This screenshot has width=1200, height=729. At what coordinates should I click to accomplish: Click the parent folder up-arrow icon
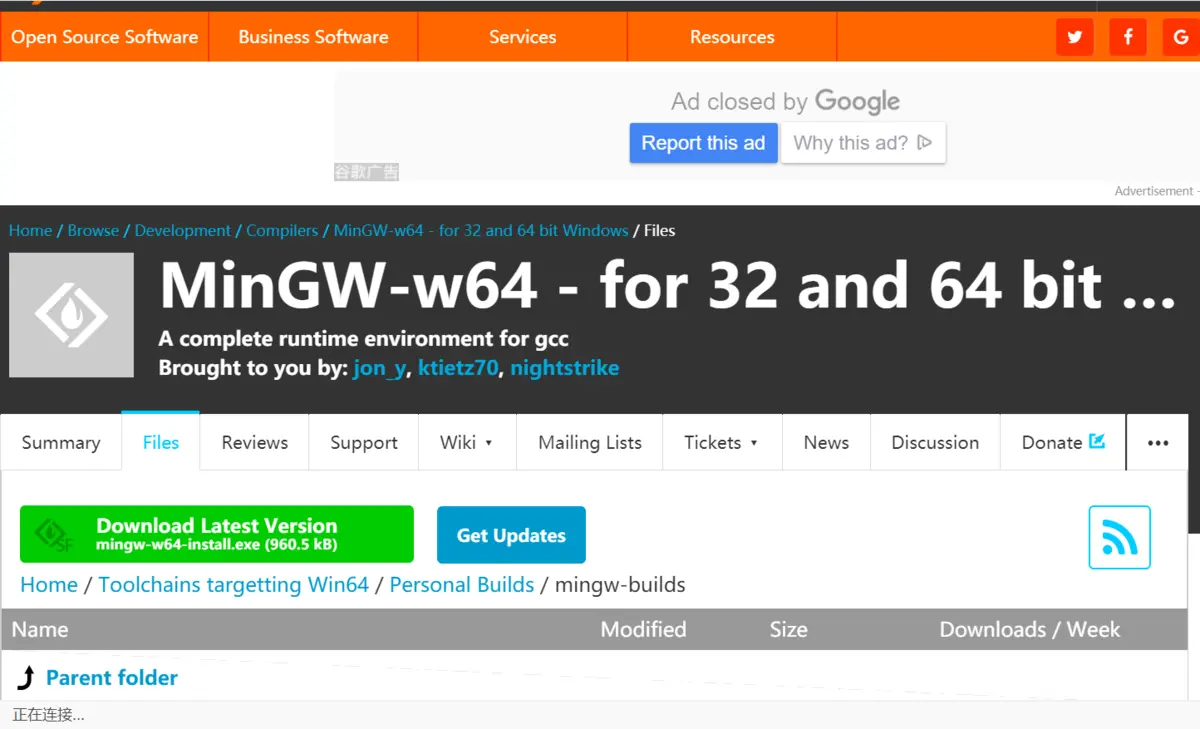coord(27,678)
